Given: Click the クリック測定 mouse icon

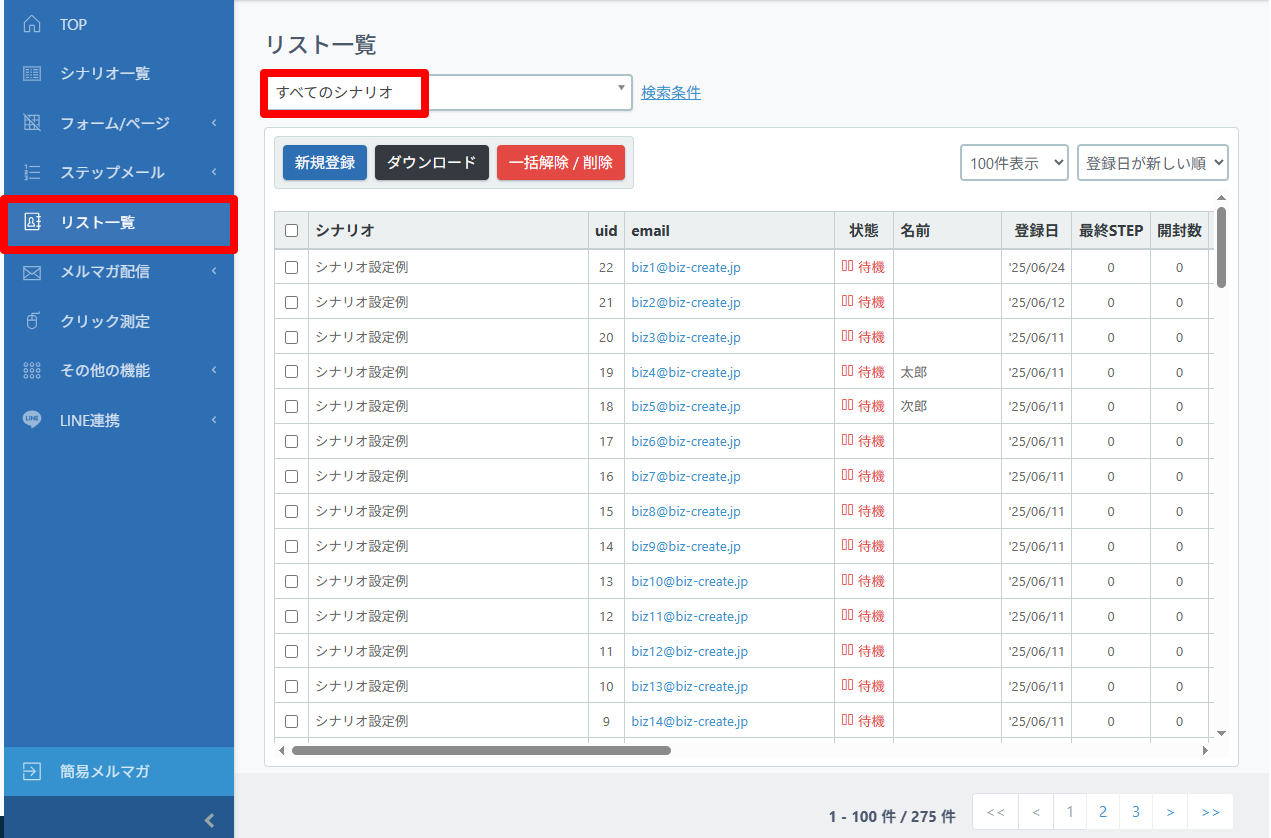Looking at the screenshot, I should pos(32,321).
